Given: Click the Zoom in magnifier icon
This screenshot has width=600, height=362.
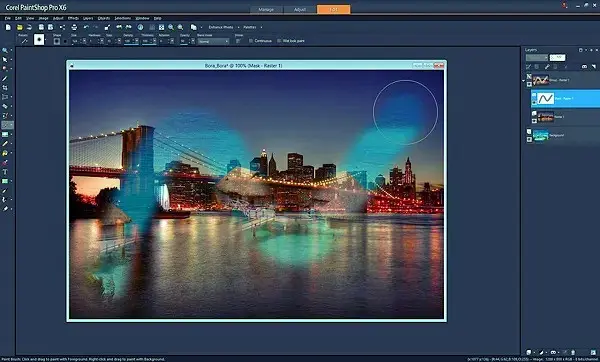Looking at the screenshot, I should coord(171,27).
